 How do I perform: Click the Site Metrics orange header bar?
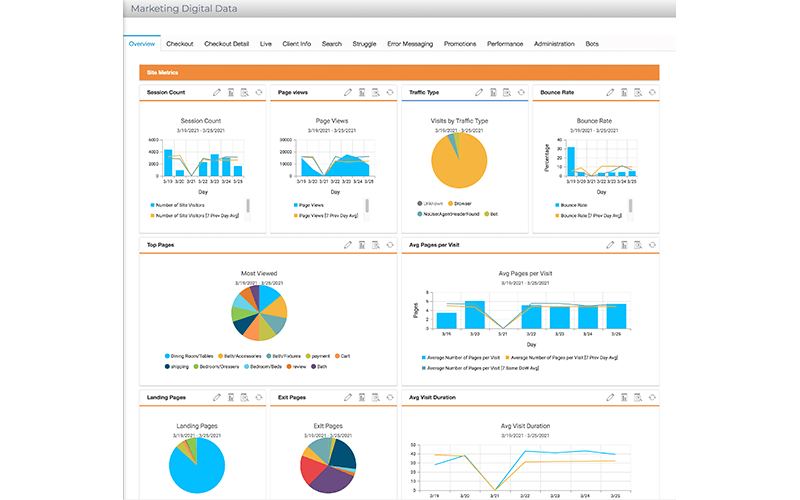coord(399,73)
